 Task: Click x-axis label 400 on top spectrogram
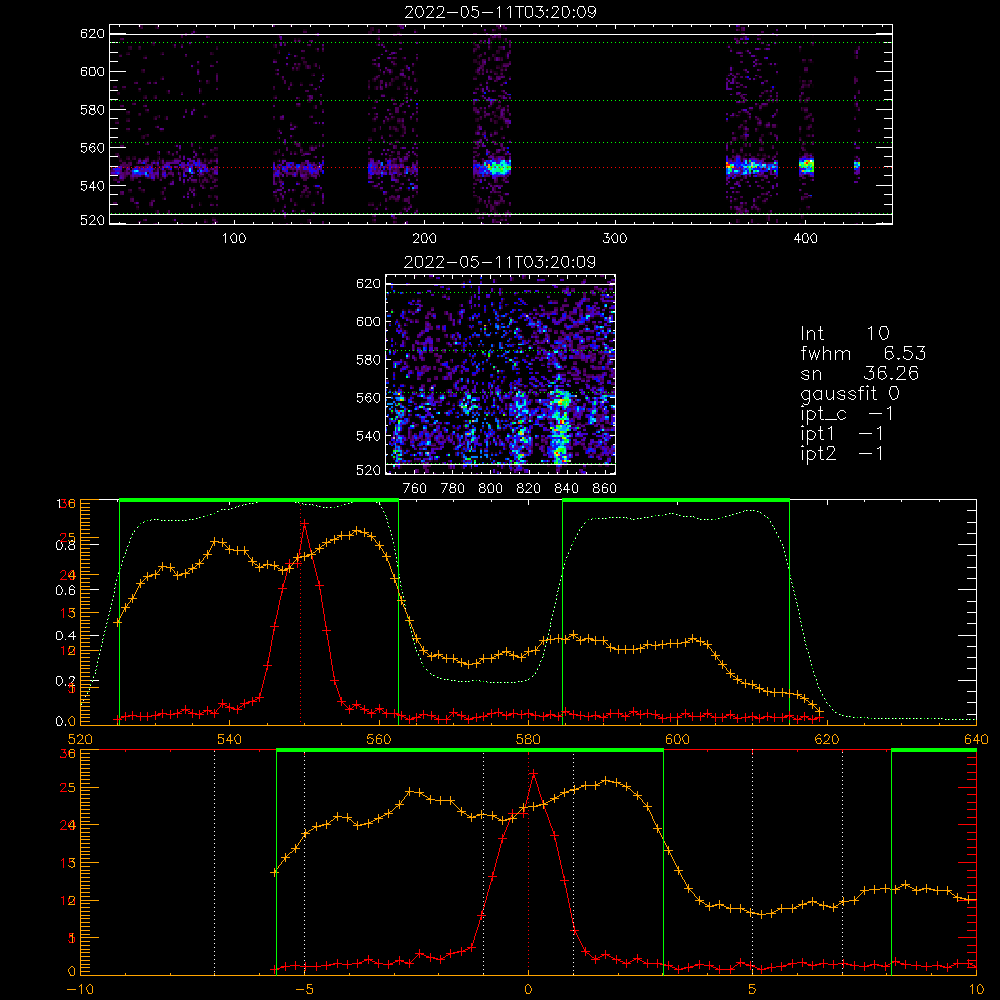click(805, 239)
